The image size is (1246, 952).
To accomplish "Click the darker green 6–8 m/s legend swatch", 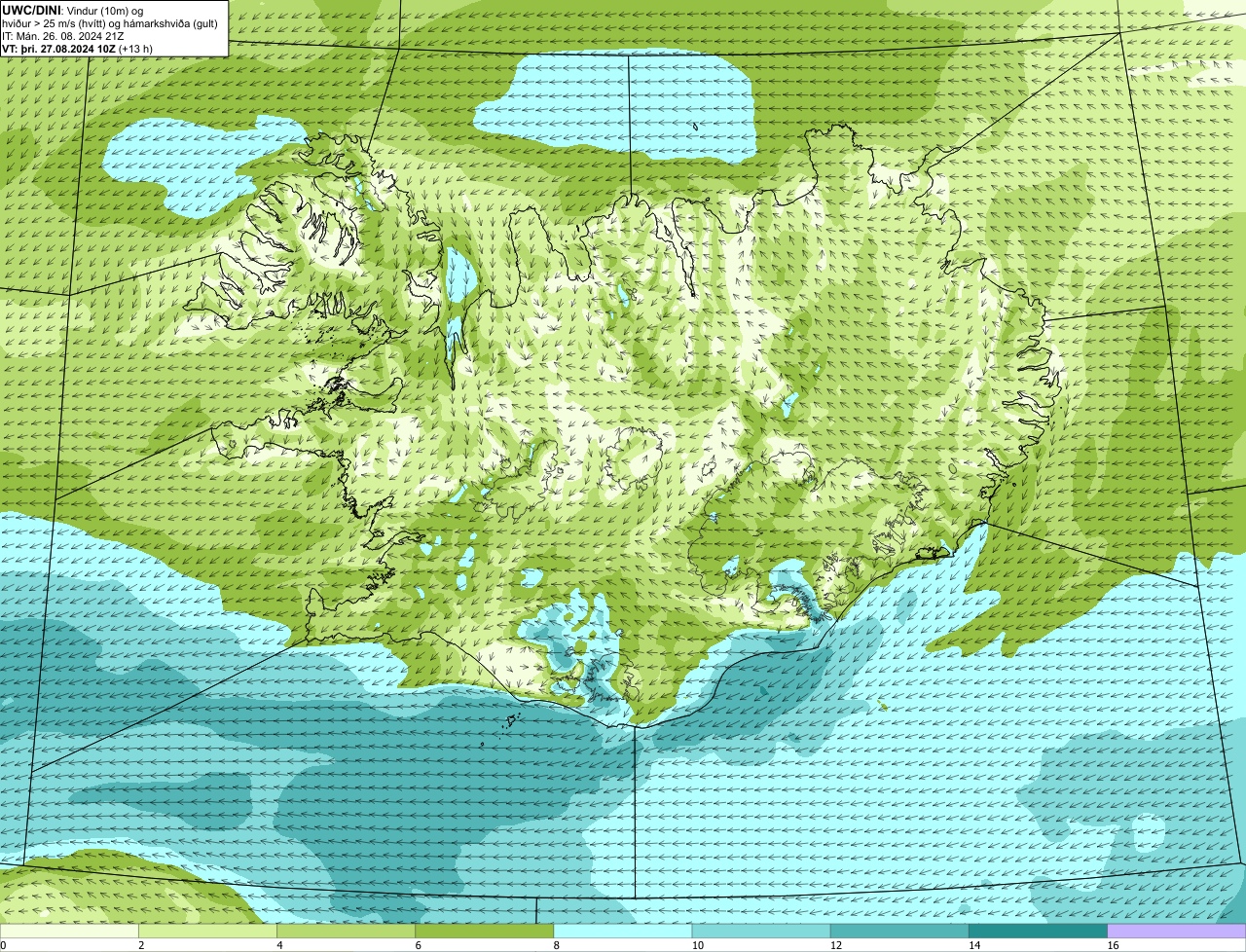I will (486, 932).
